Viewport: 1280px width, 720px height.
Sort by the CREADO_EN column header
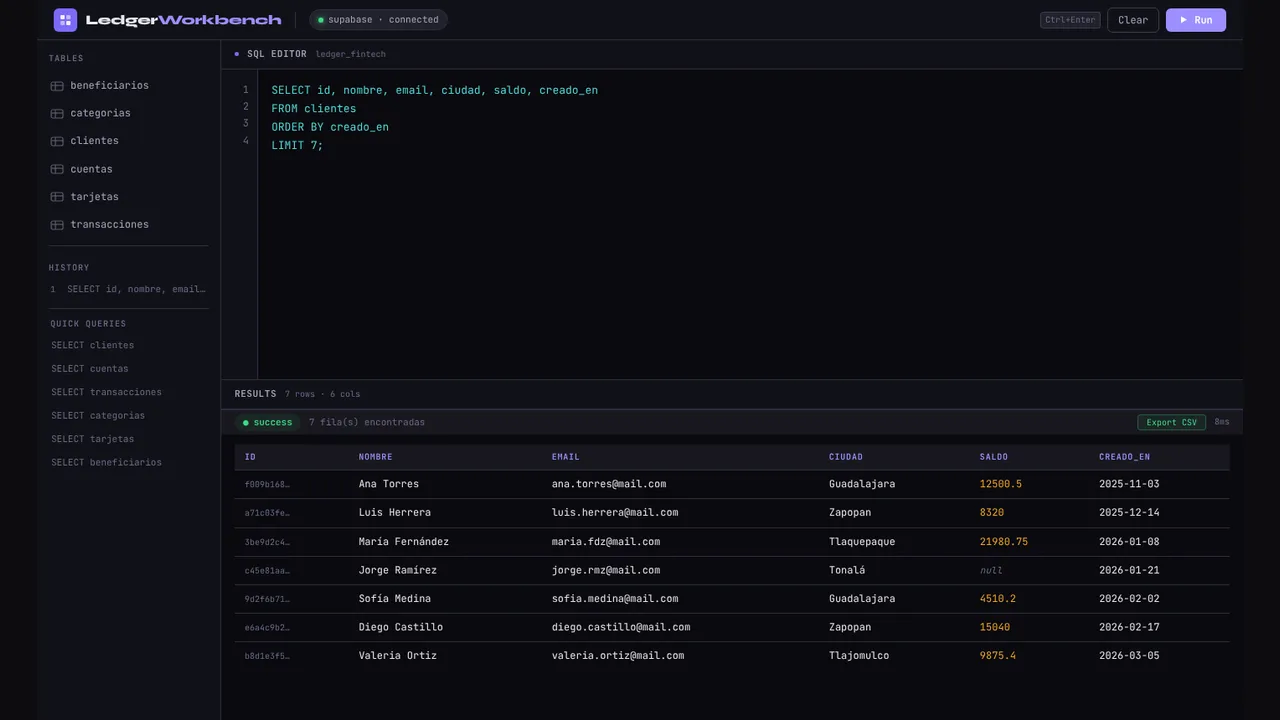pos(1124,457)
